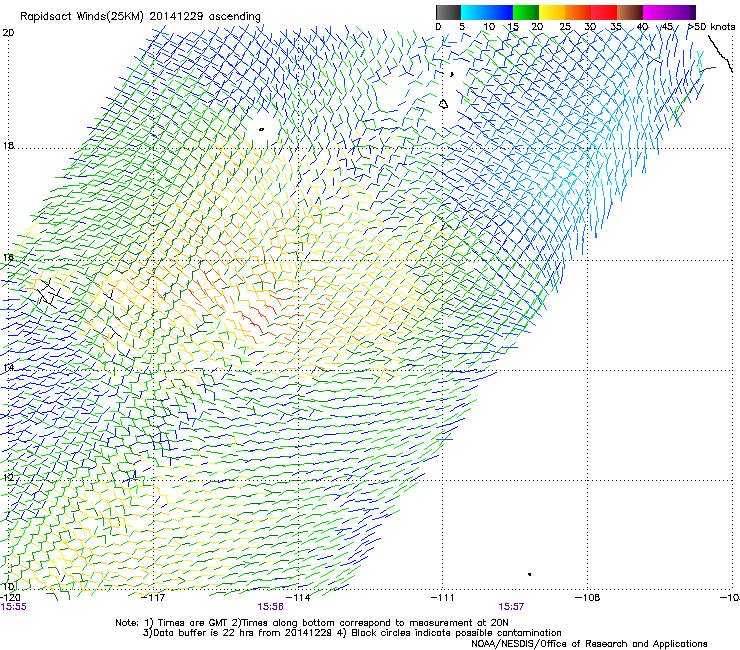Click the legend label '35'
This screenshot has width=740, height=650.
tap(616, 26)
